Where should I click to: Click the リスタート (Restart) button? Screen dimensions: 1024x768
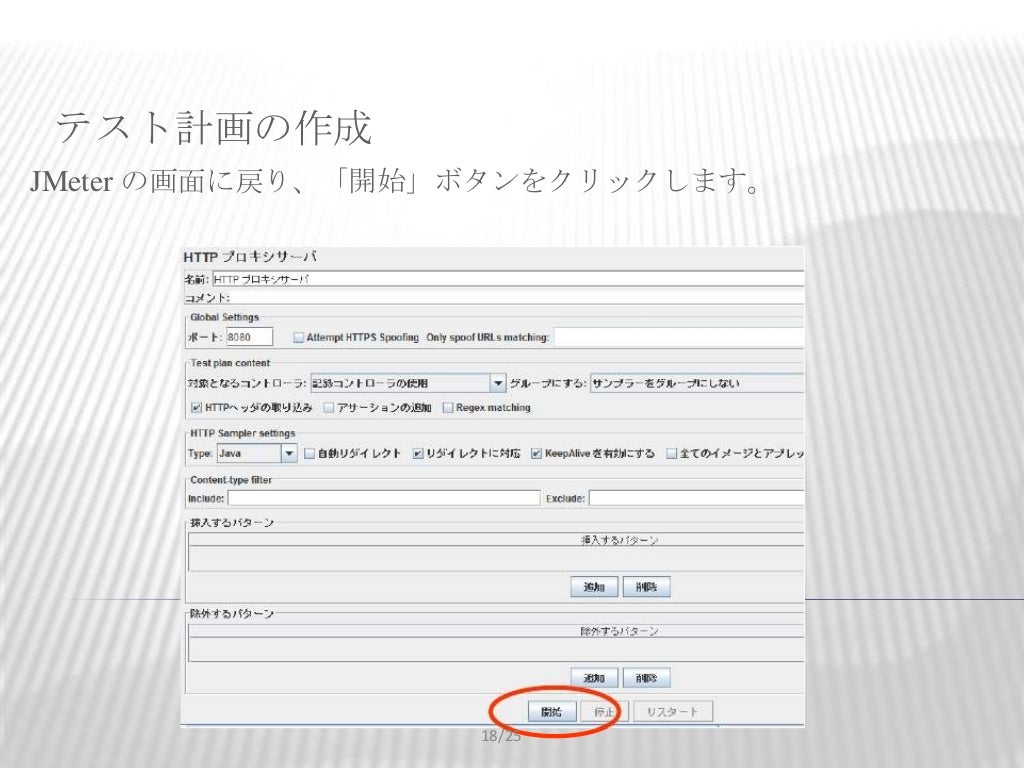pyautogui.click(x=672, y=711)
